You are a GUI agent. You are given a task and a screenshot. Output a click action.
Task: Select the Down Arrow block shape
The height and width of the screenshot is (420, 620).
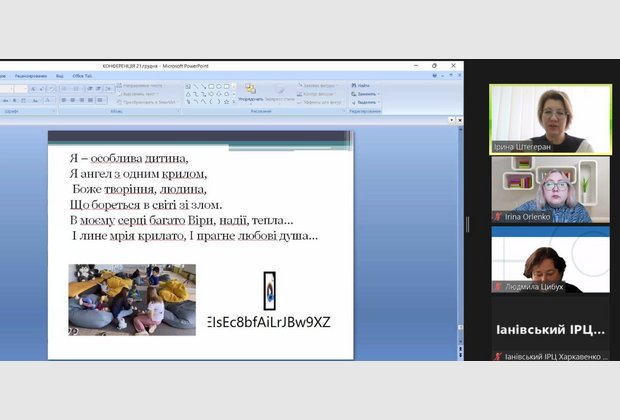219,94
